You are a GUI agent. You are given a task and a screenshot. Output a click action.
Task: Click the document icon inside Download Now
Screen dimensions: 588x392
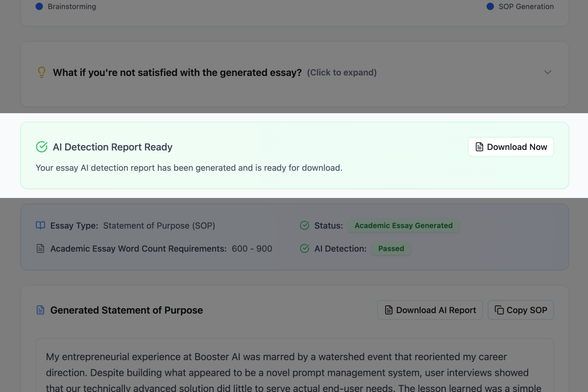coord(479,147)
